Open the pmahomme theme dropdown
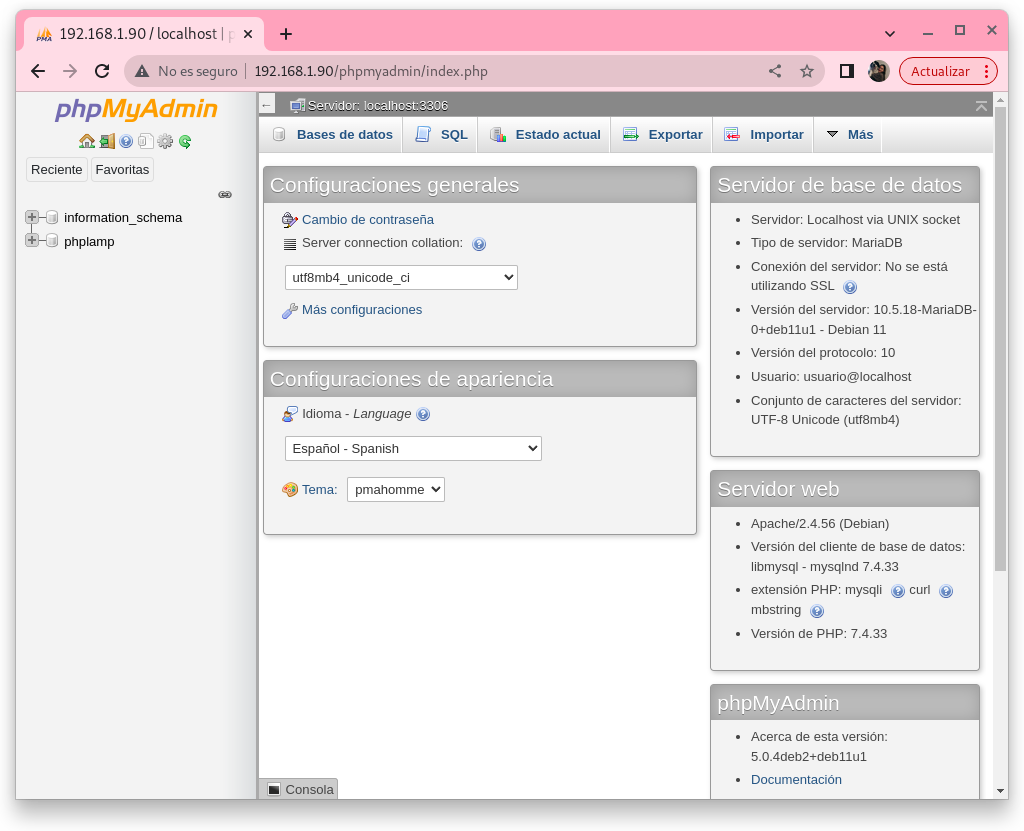This screenshot has width=1024, height=831. point(396,489)
